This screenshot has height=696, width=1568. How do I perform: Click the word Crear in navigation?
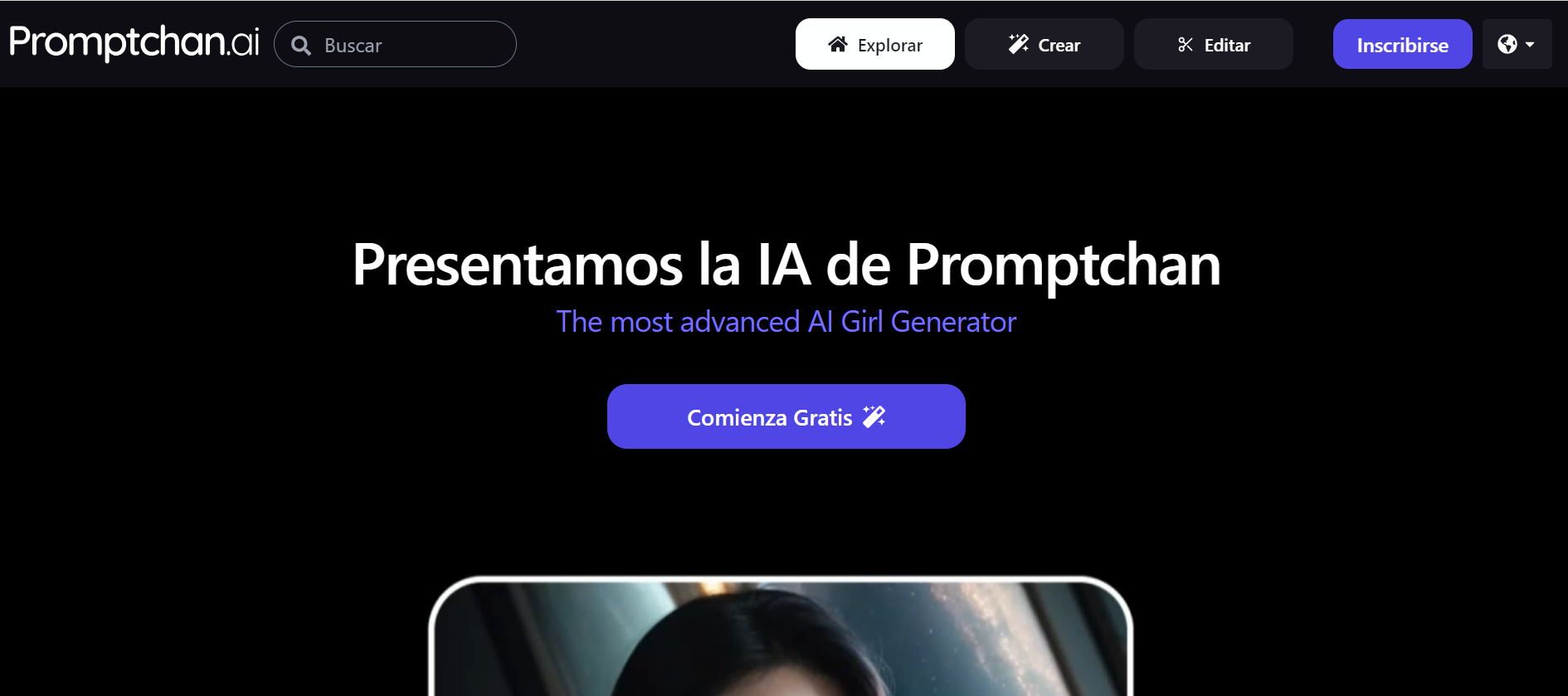pyautogui.click(x=1059, y=46)
